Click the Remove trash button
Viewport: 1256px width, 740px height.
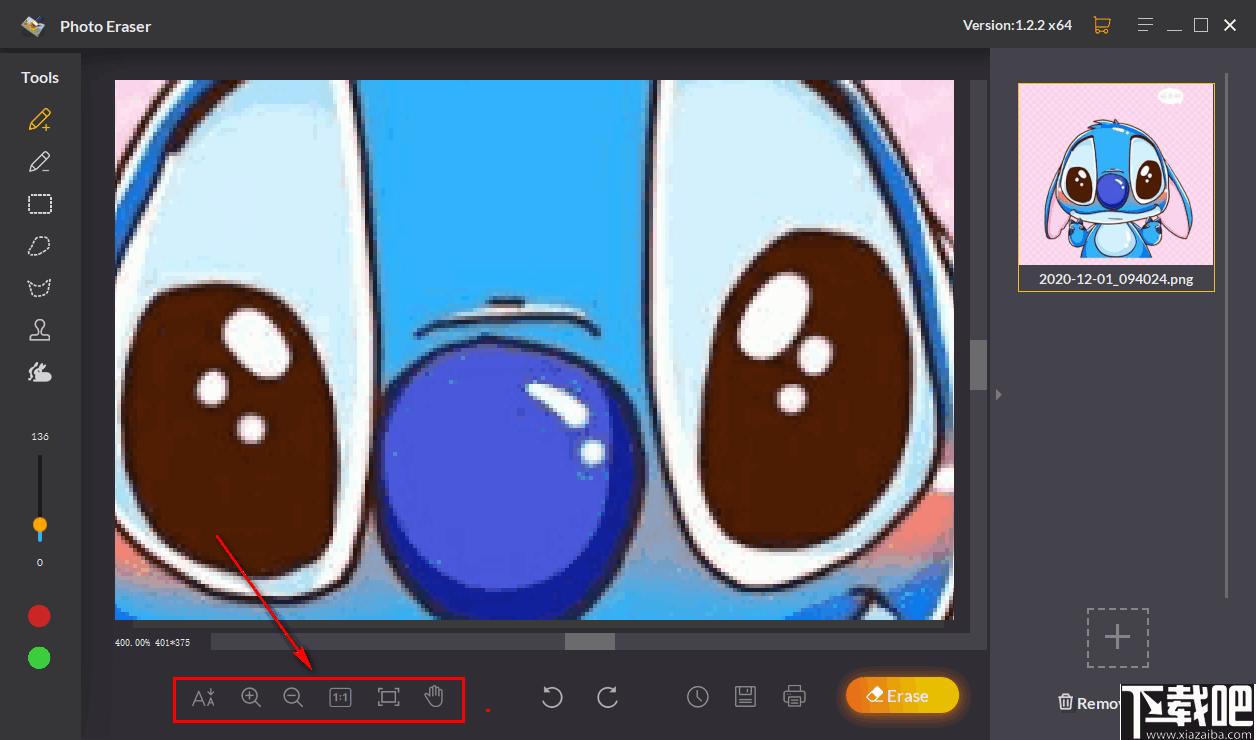[x=1089, y=703]
